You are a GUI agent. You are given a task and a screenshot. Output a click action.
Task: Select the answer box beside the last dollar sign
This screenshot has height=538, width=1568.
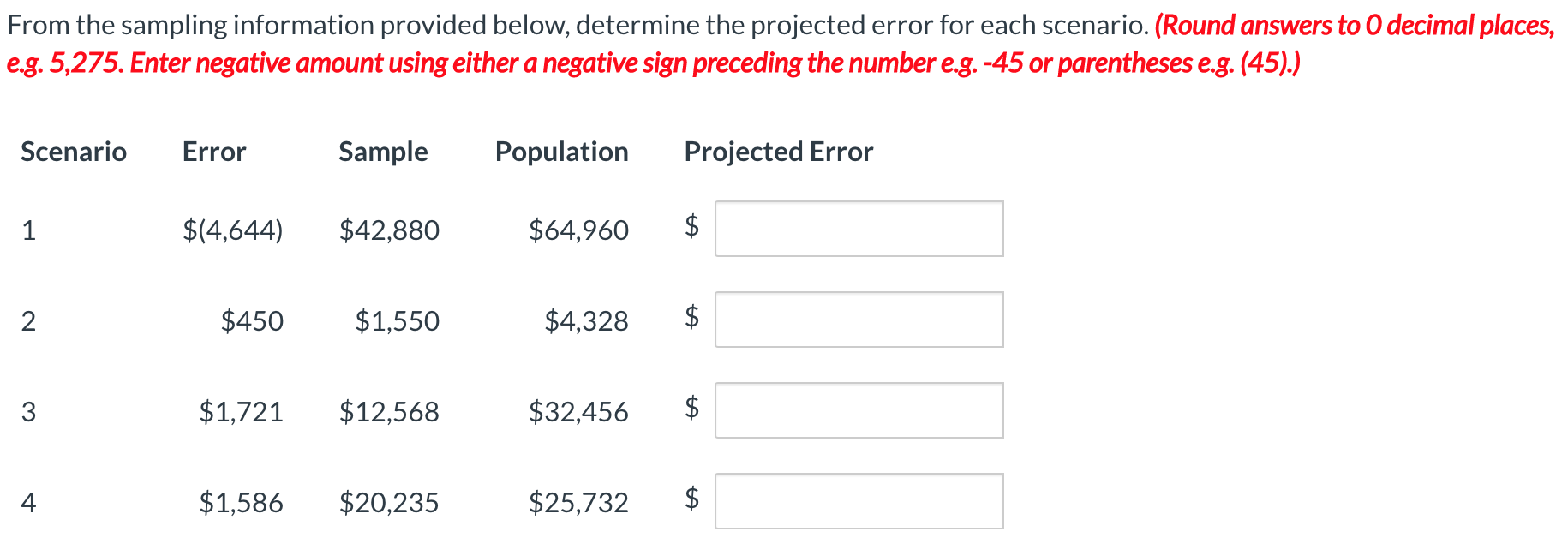[859, 501]
